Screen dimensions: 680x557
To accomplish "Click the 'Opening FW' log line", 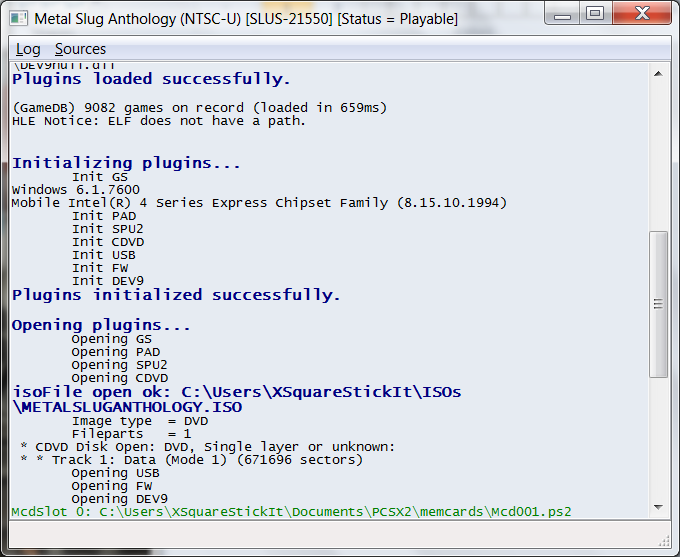I will tap(112, 486).
